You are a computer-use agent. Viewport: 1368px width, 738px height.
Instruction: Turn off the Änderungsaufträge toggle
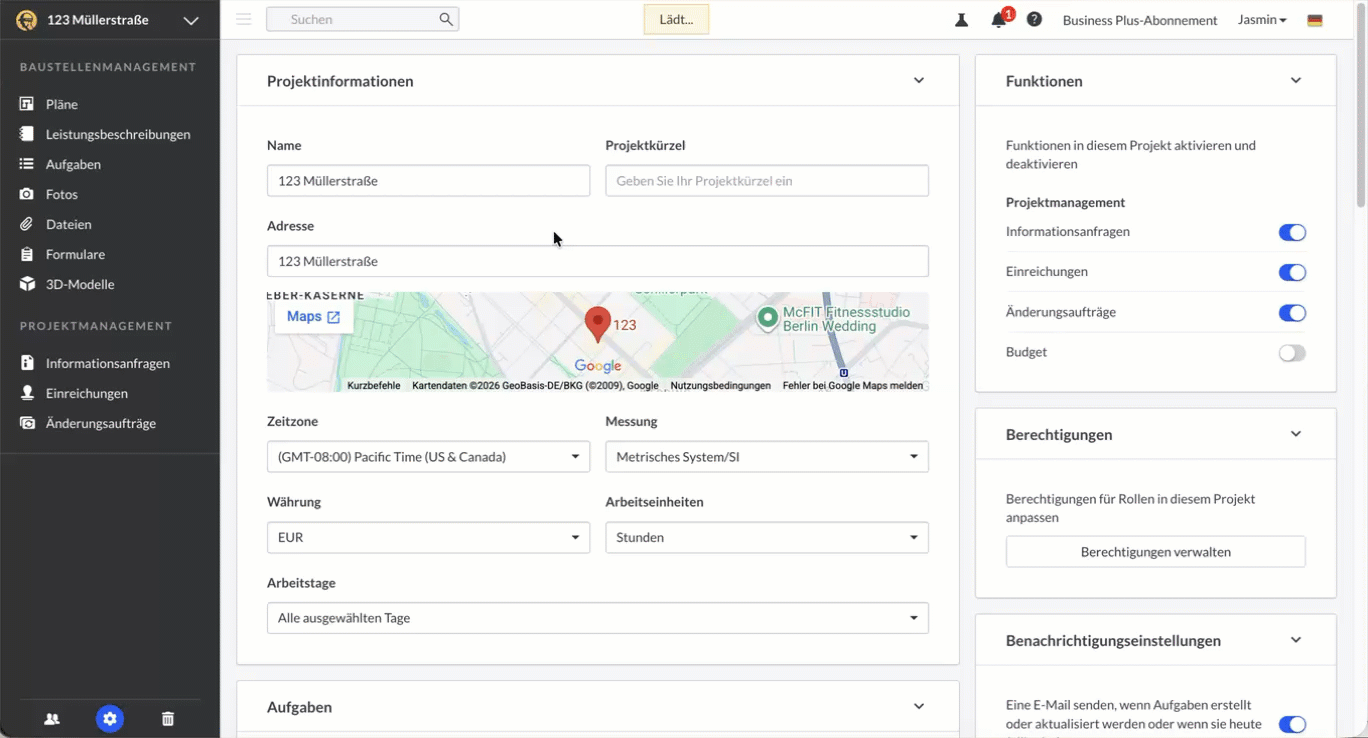[1292, 313]
